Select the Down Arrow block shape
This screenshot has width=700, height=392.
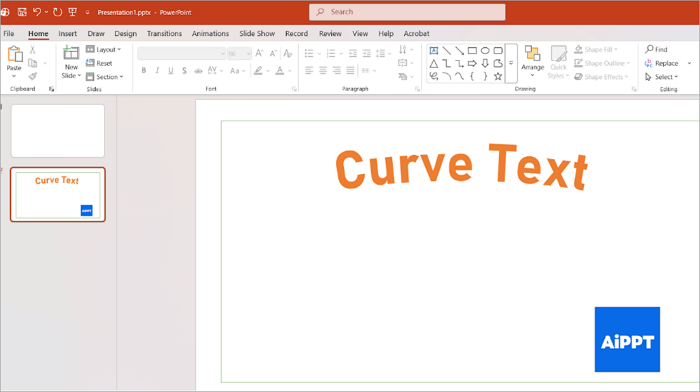pos(485,63)
